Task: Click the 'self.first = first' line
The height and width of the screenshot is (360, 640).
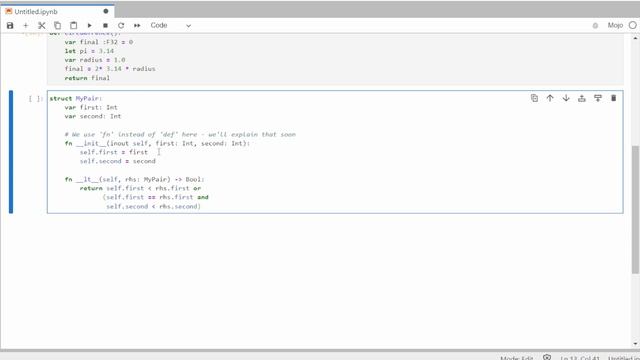Action: click(114, 152)
